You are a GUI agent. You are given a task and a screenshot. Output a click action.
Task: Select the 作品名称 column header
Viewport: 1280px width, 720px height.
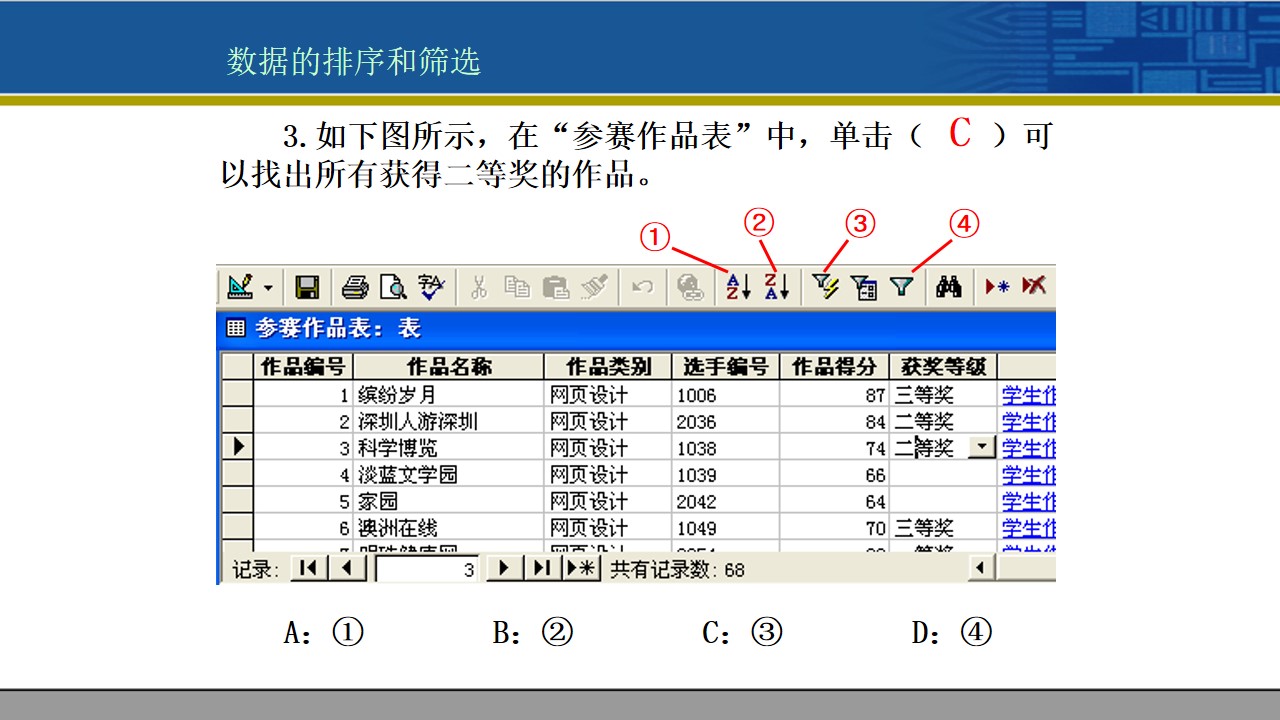click(449, 366)
